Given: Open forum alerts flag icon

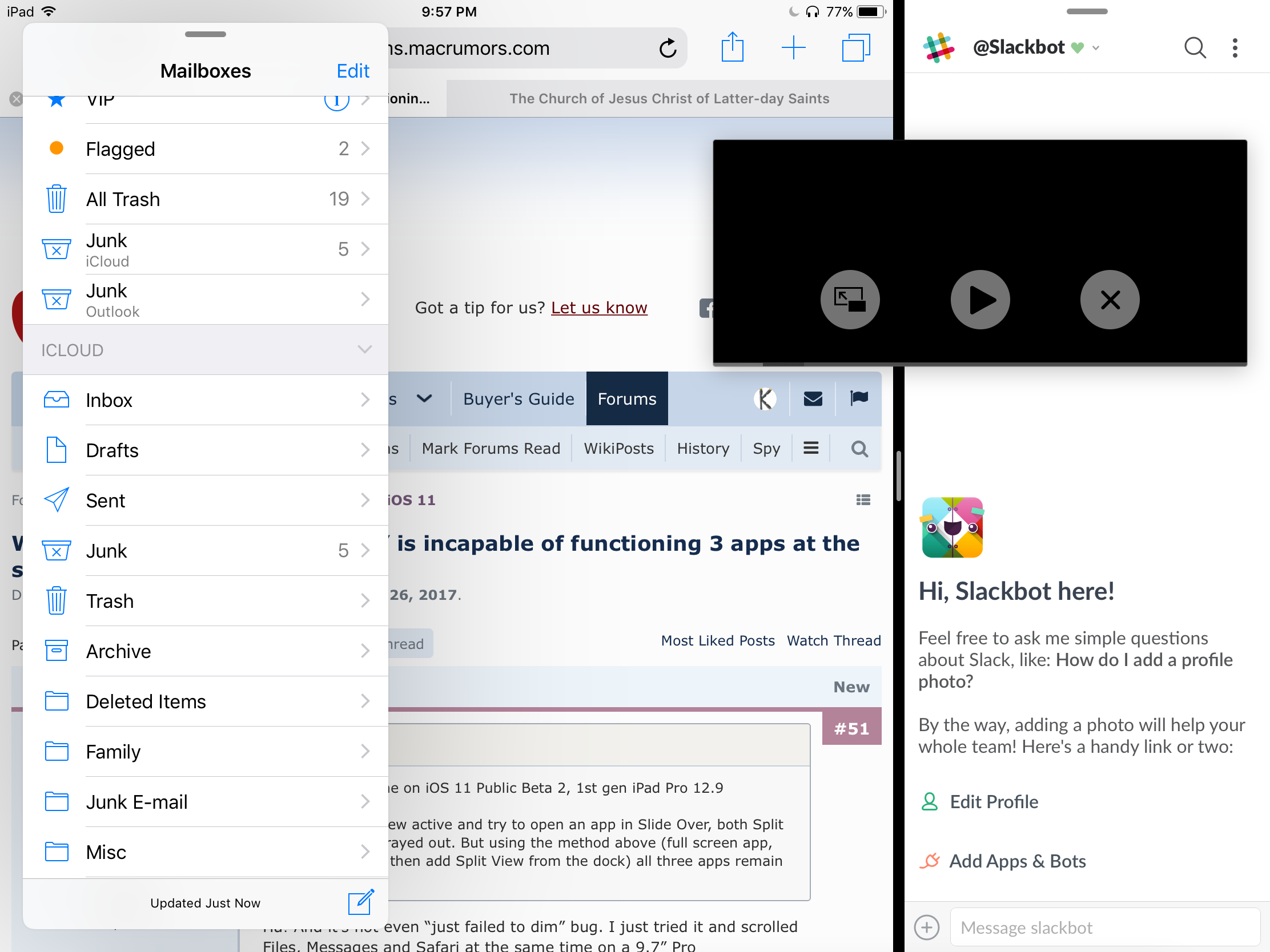Looking at the screenshot, I should pyautogui.click(x=859, y=398).
